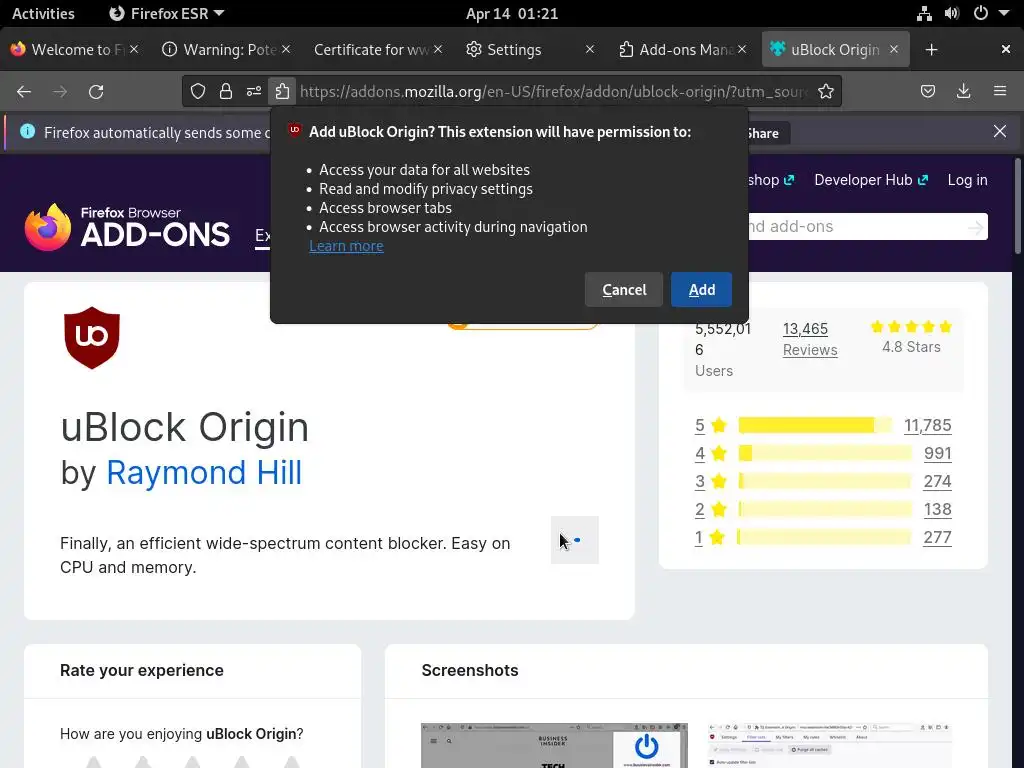Open the clock Apr 14 01:21 menu
This screenshot has width=1024, height=768.
tap(512, 14)
